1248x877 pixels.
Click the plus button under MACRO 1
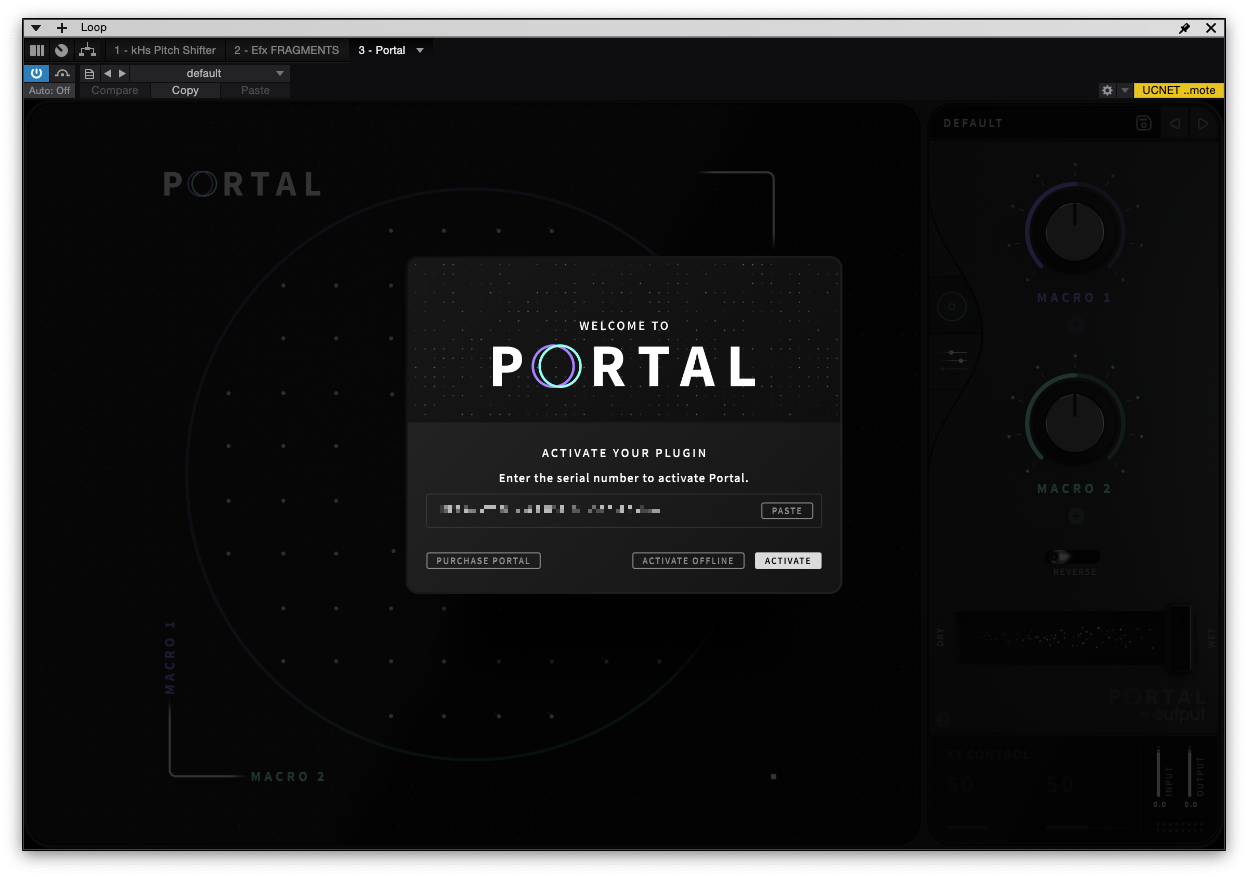[x=1075, y=325]
